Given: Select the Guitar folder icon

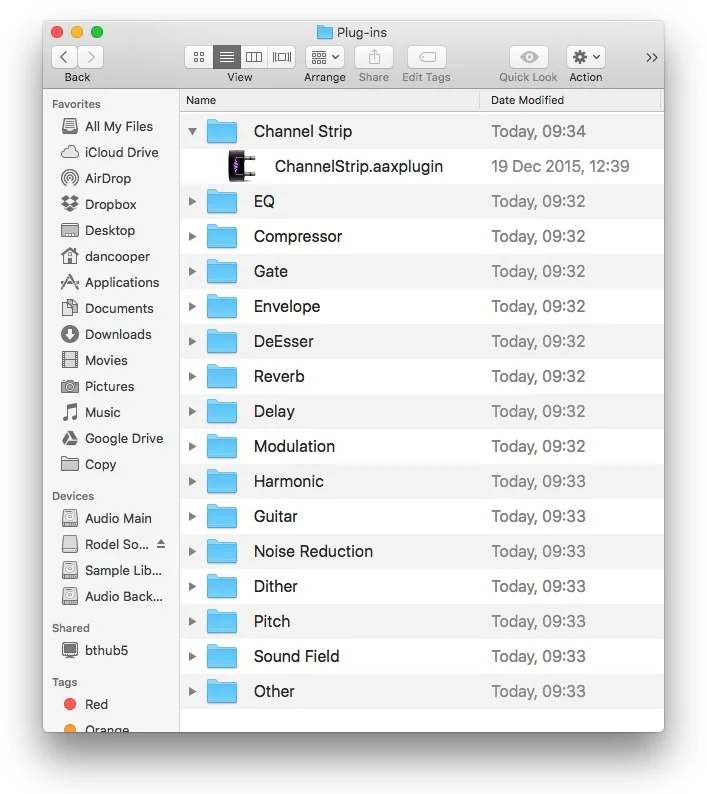Looking at the screenshot, I should [222, 515].
